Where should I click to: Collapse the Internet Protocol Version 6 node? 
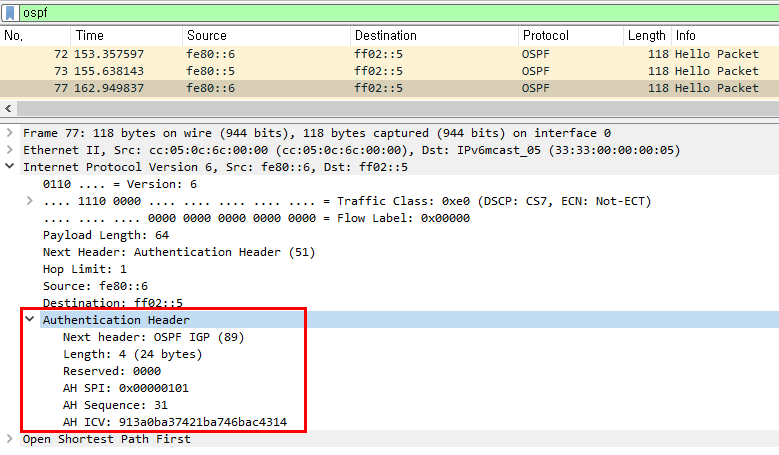[x=9, y=166]
